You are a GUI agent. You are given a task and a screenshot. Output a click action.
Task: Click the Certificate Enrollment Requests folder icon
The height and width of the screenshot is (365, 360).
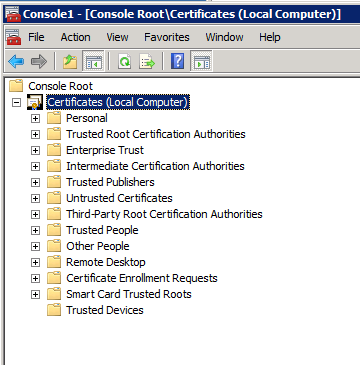click(x=54, y=278)
